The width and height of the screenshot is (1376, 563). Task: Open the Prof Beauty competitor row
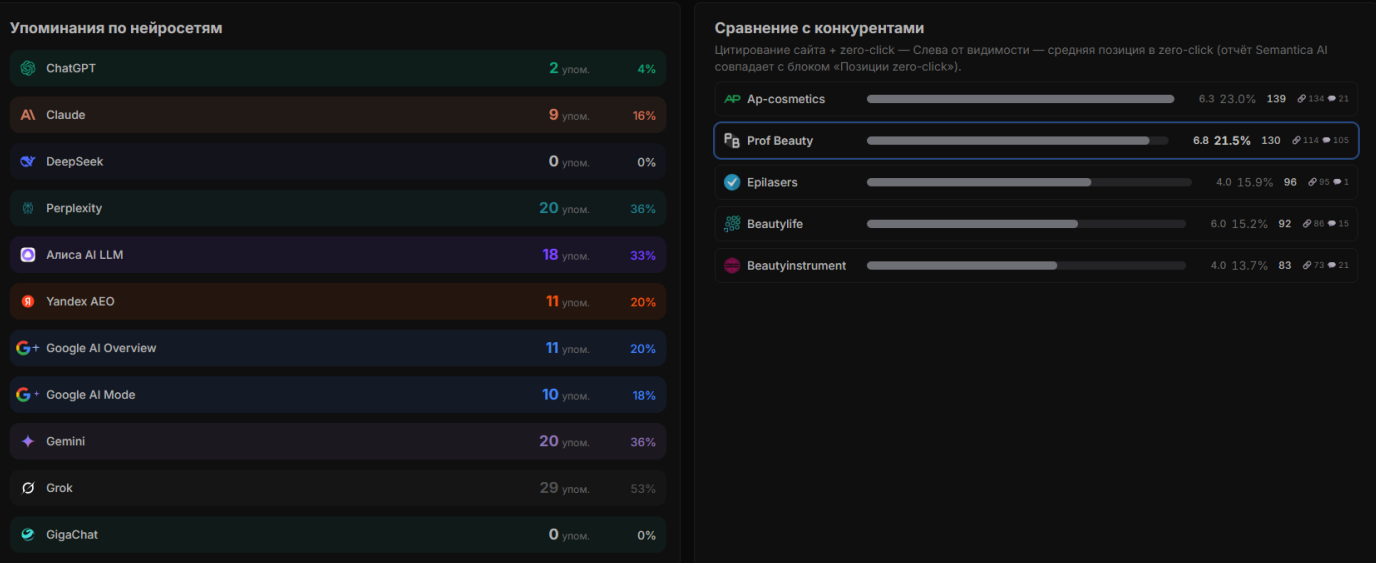tap(1036, 141)
